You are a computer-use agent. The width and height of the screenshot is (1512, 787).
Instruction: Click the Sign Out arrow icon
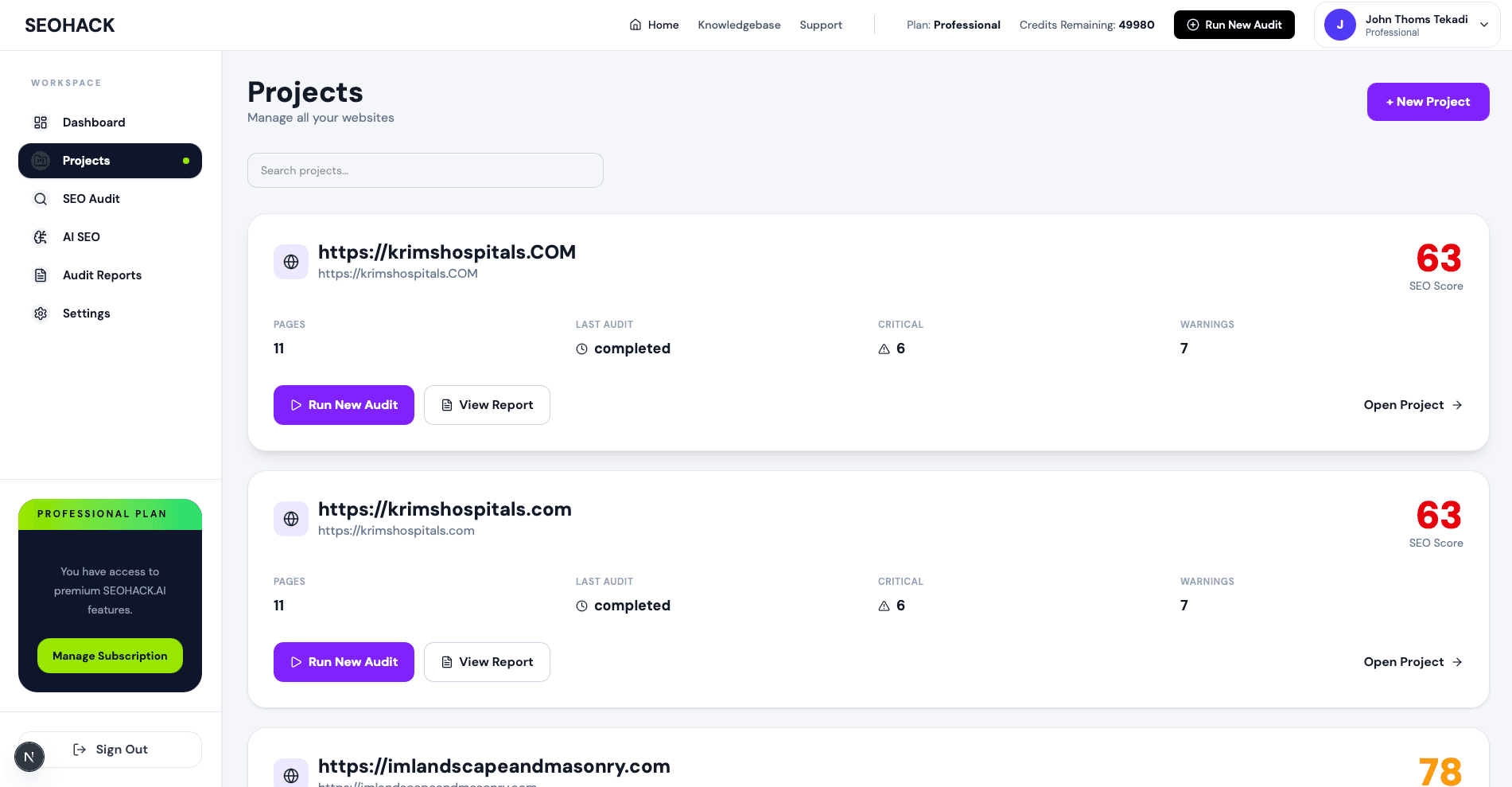click(x=80, y=750)
